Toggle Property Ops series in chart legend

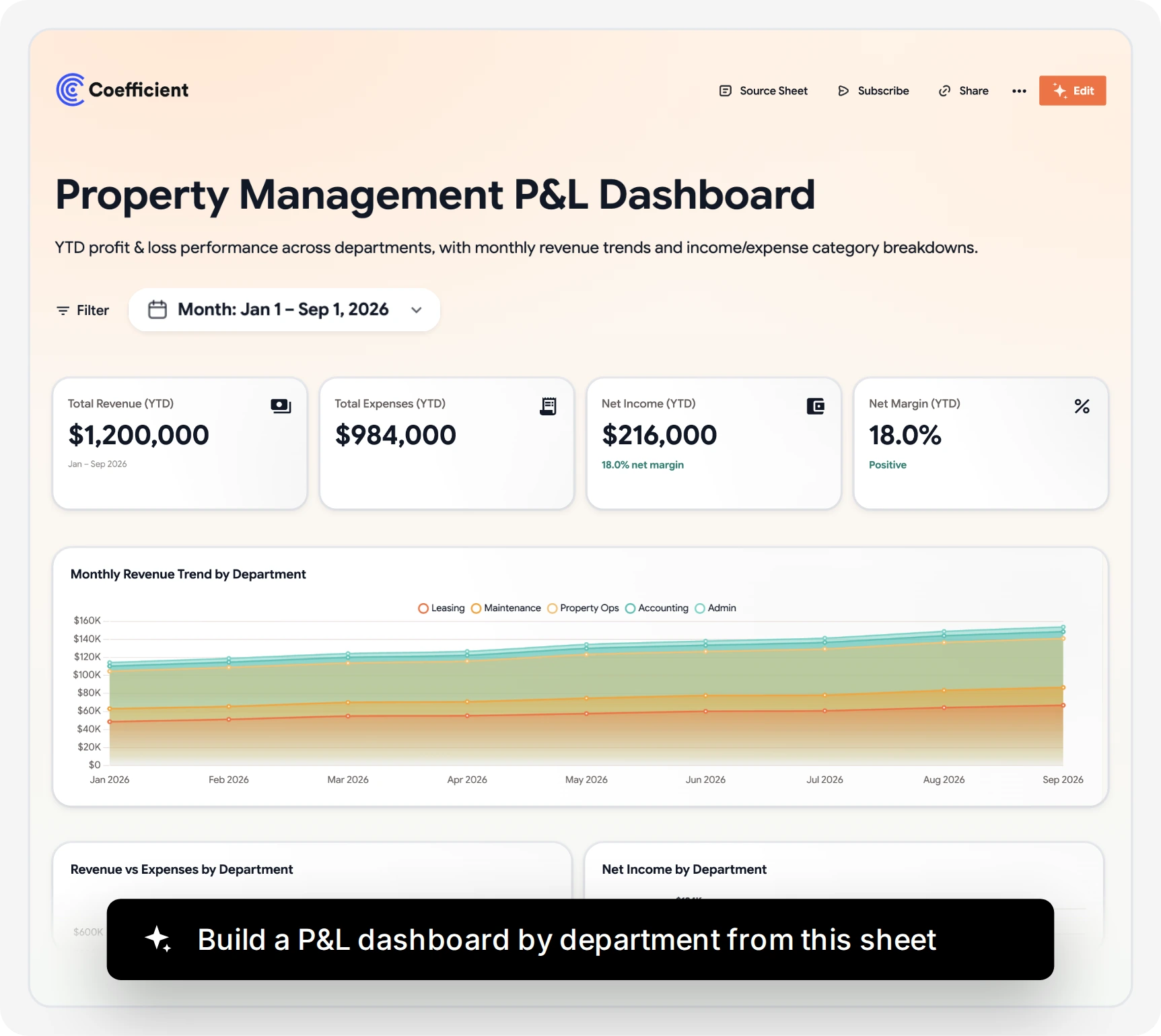(584, 608)
